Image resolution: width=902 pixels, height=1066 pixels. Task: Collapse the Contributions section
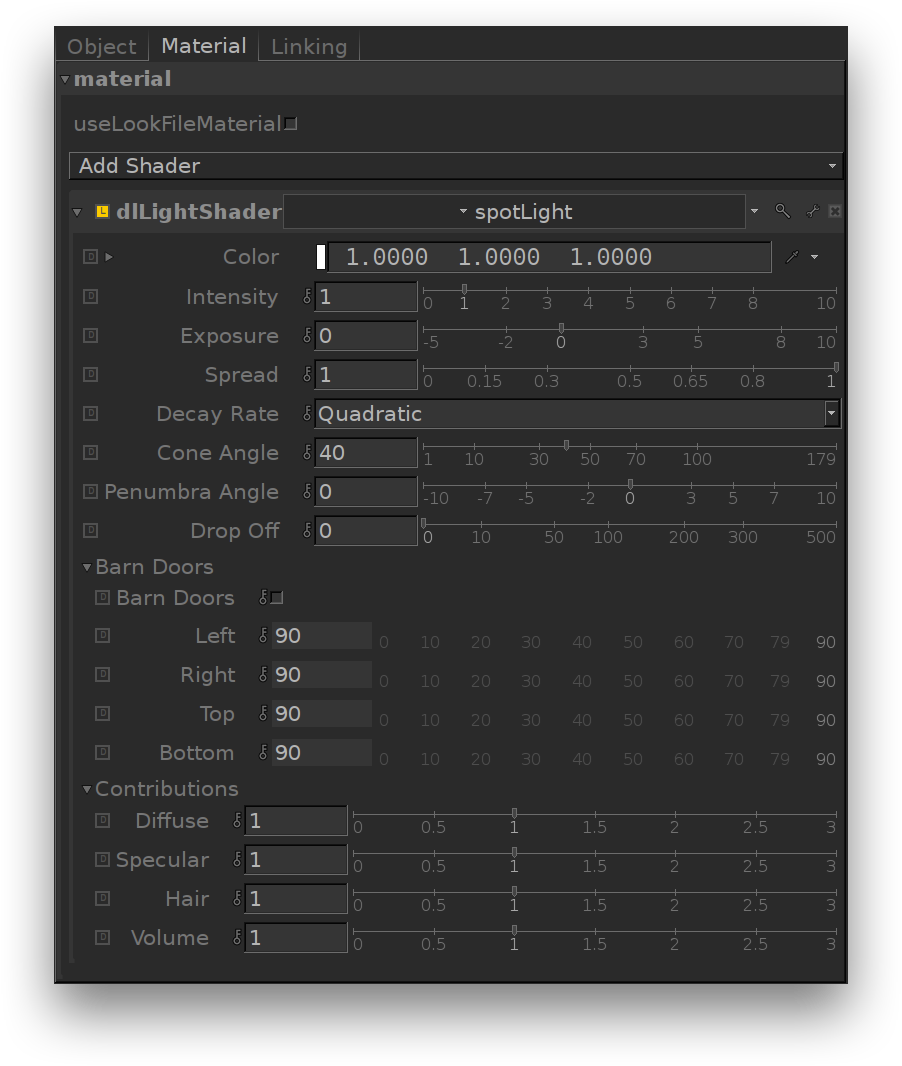click(87, 790)
